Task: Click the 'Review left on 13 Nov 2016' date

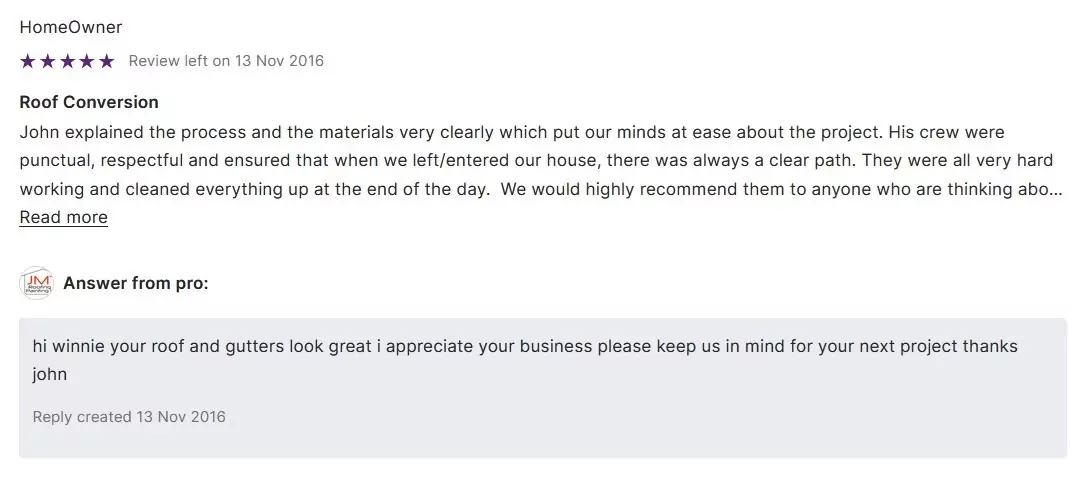Action: click(x=226, y=61)
